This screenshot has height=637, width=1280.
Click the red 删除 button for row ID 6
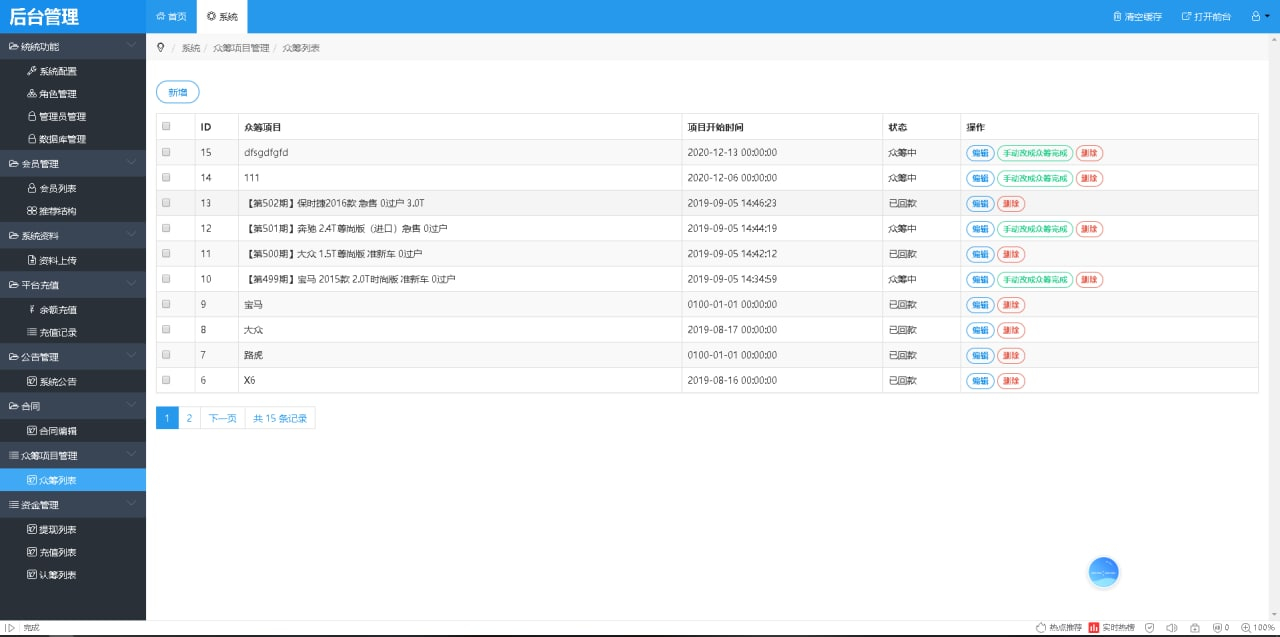point(1011,381)
